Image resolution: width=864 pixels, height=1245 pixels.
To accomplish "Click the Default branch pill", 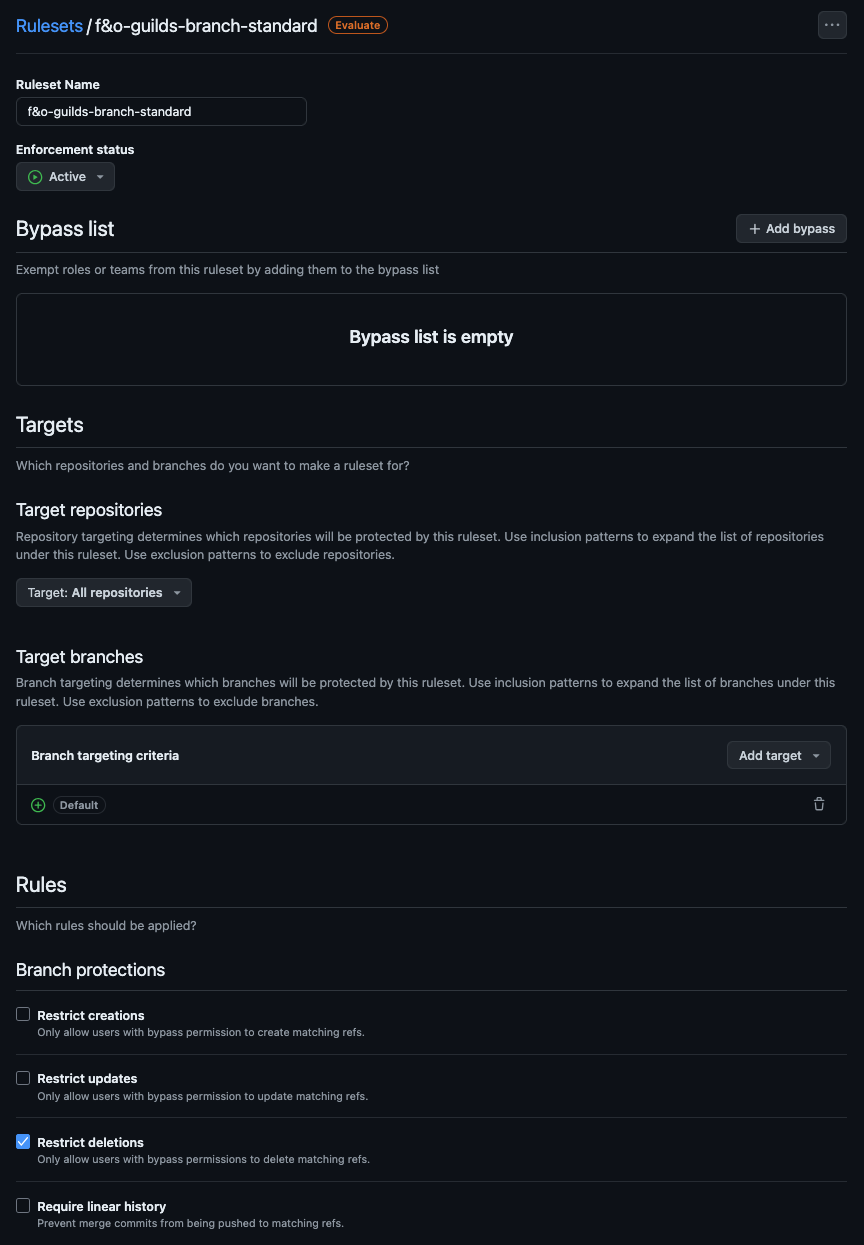I will click(78, 804).
